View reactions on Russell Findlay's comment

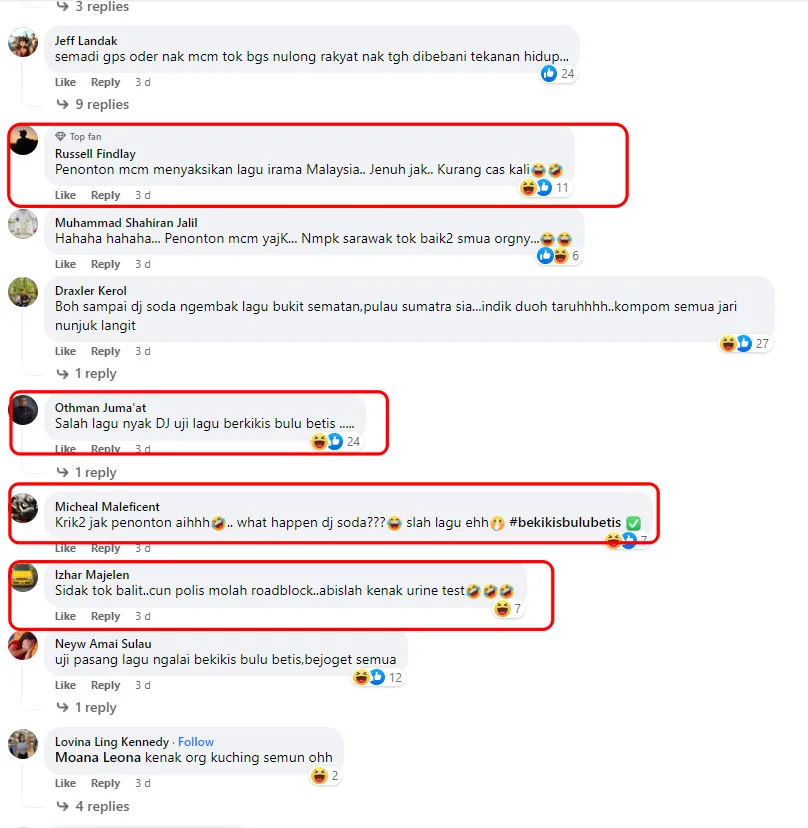click(x=544, y=187)
